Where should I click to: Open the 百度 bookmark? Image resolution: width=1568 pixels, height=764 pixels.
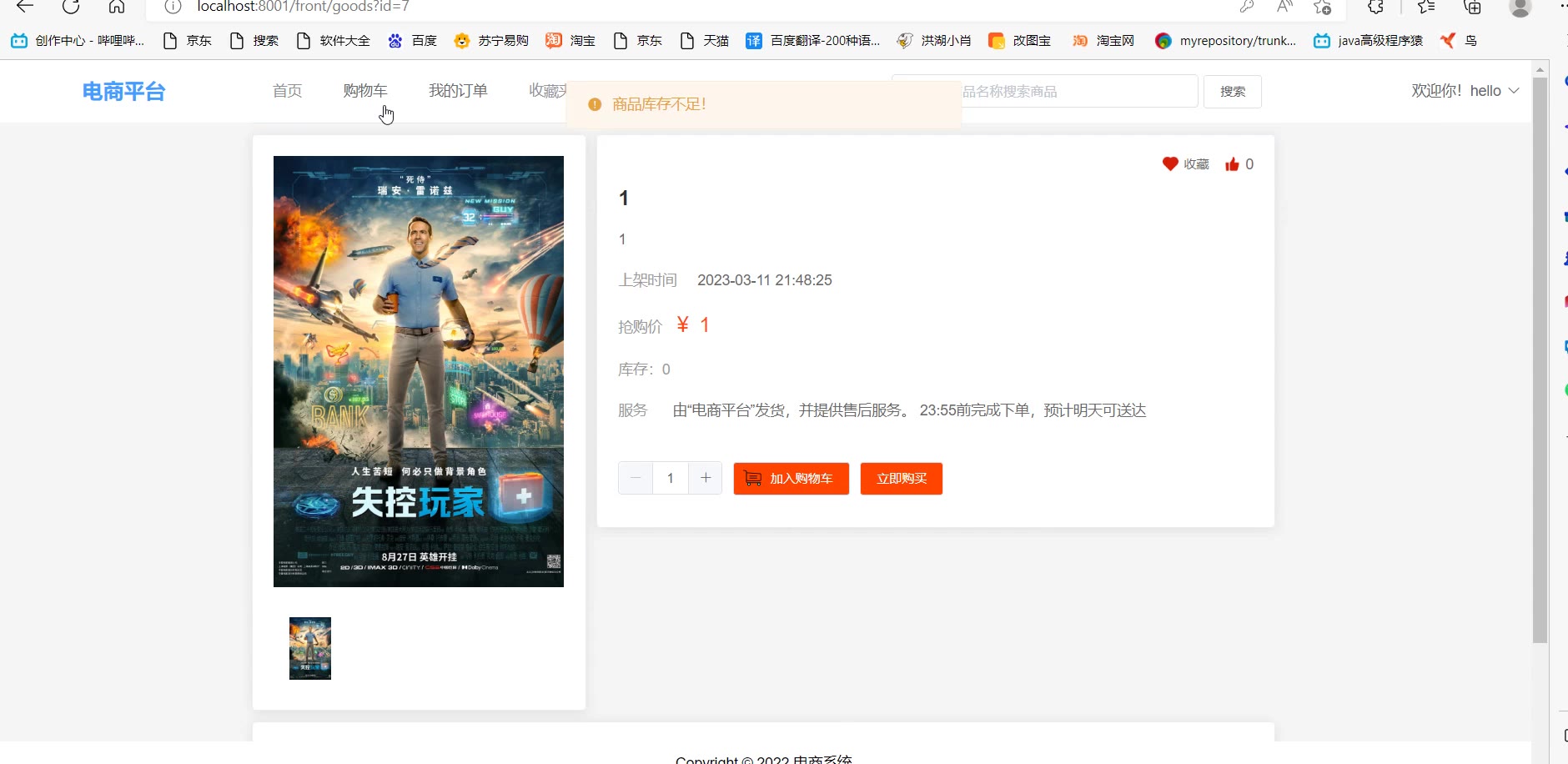[x=412, y=40]
